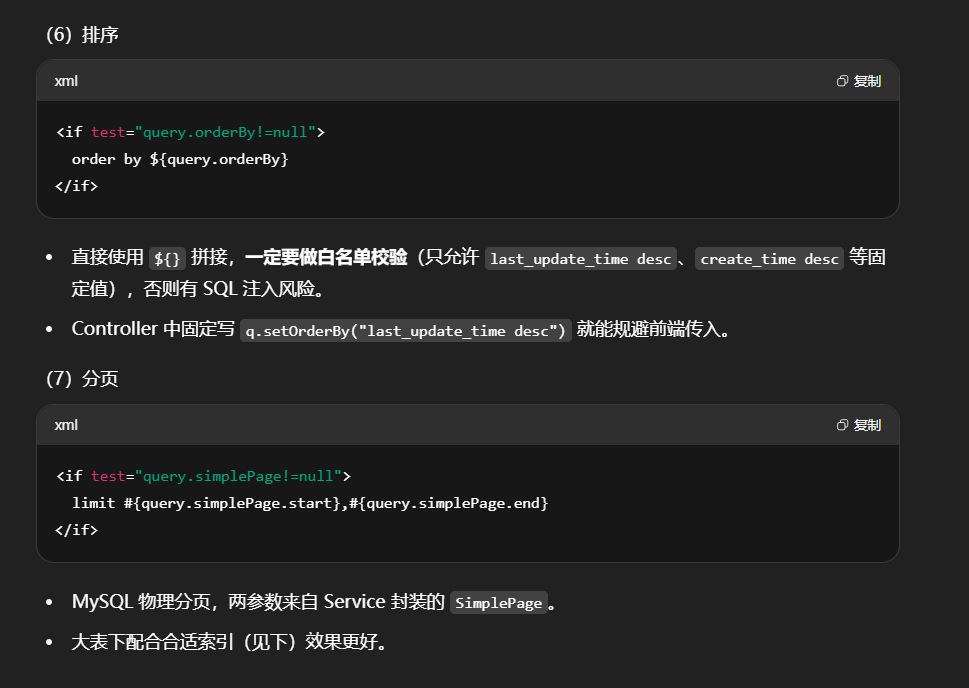Click the create_time desc inline code
This screenshot has width=969, height=688.
pyautogui.click(x=769, y=259)
